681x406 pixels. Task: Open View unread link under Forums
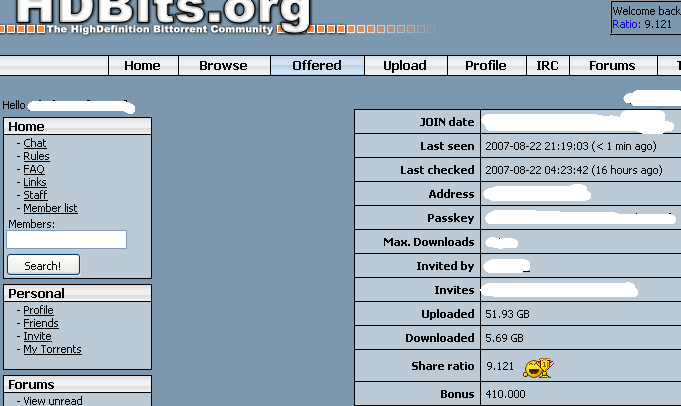click(53, 400)
